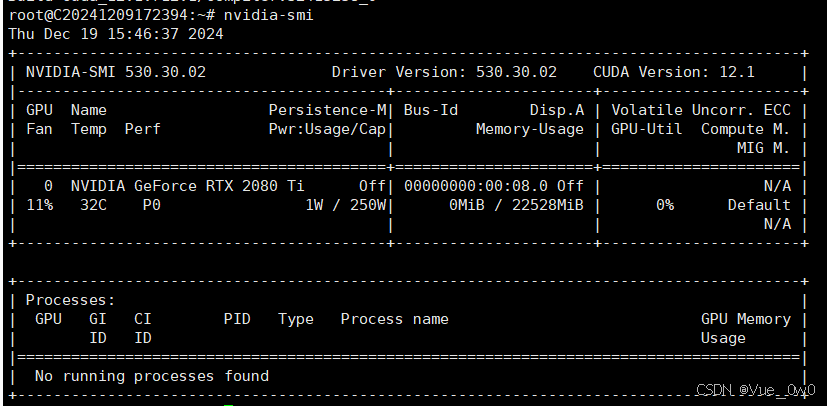Click the power usage 1W / 250W
The height and width of the screenshot is (406, 827).
(345, 205)
